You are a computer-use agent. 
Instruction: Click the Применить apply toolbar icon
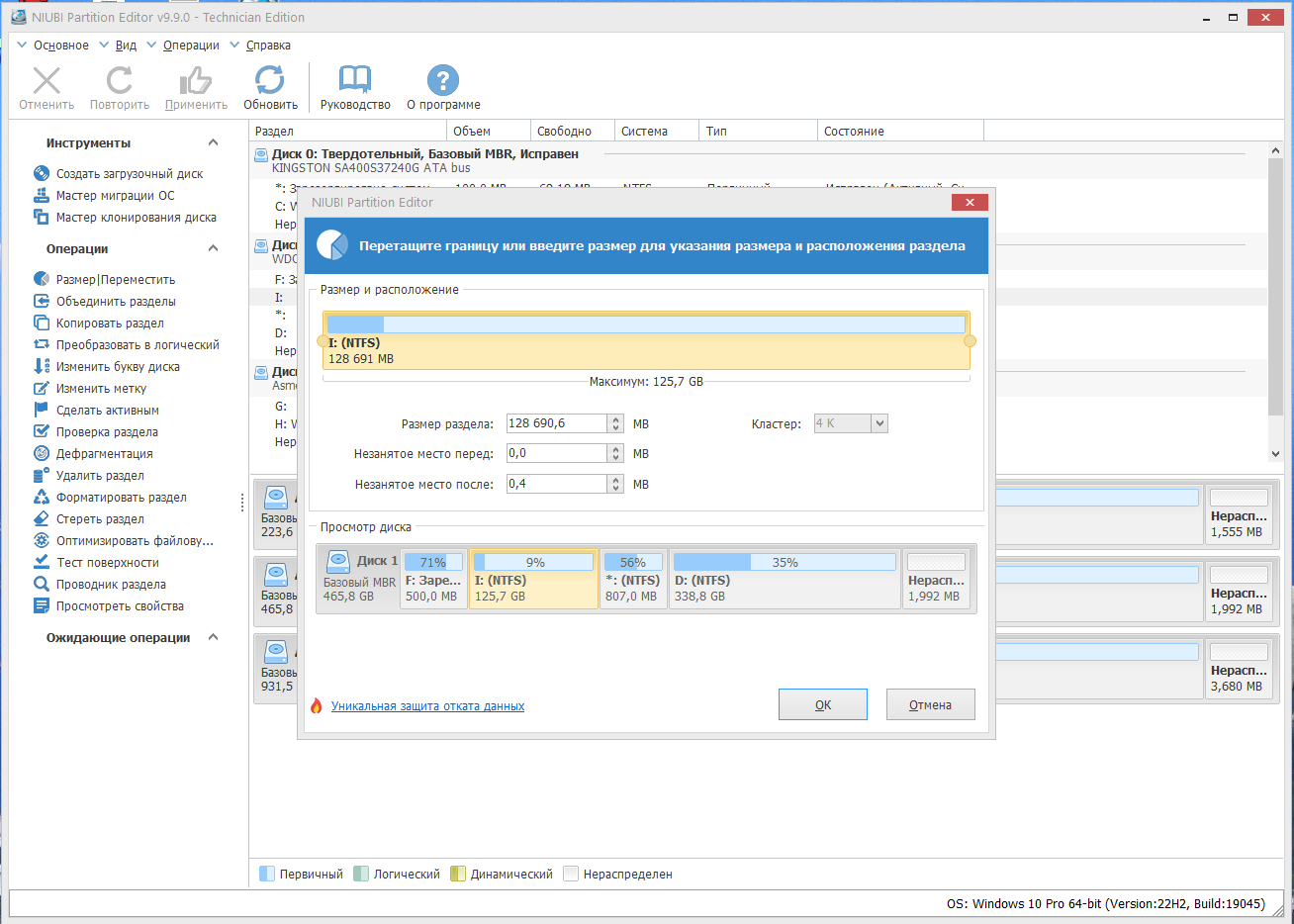click(196, 80)
